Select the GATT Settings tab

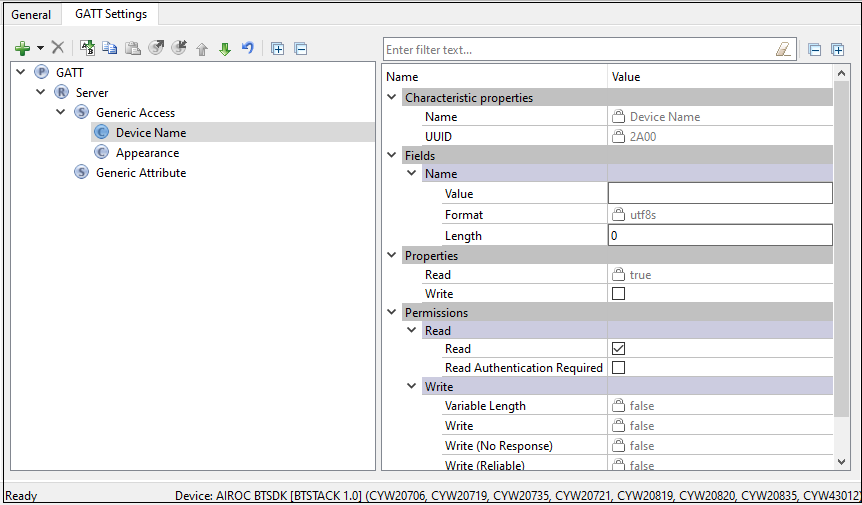[111, 14]
